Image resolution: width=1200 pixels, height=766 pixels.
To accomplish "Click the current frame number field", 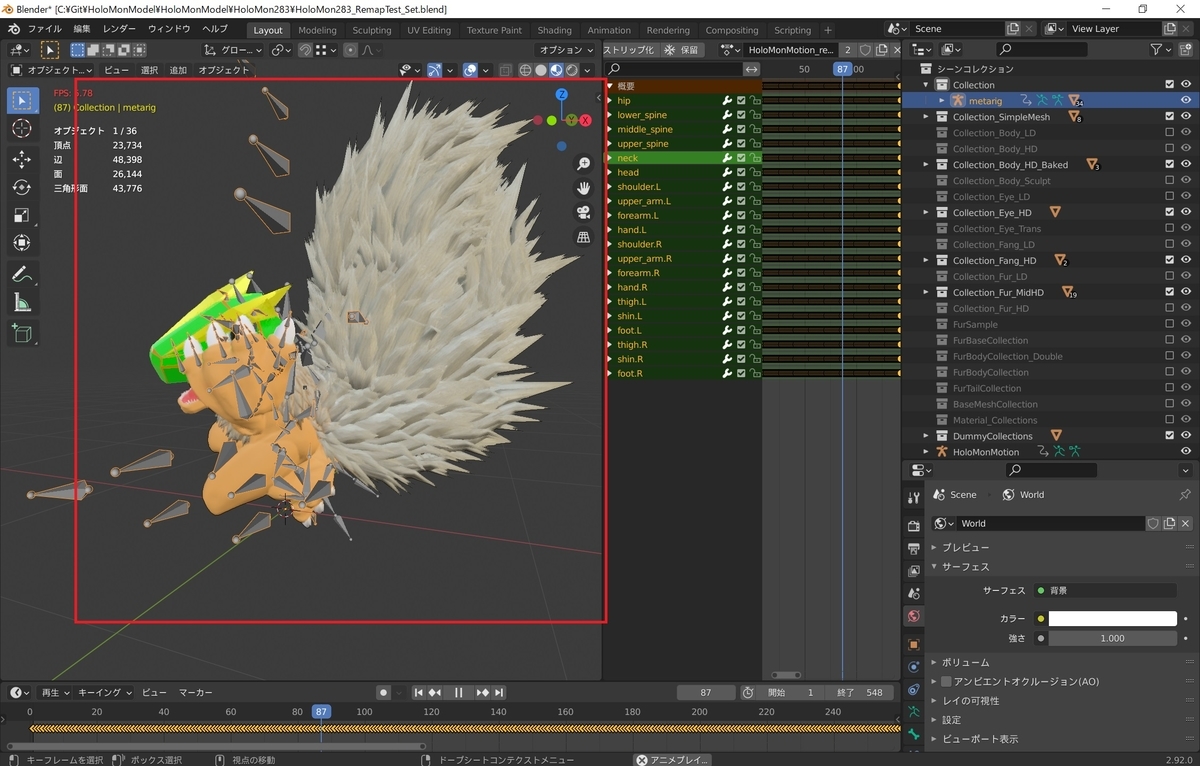I will pos(705,692).
